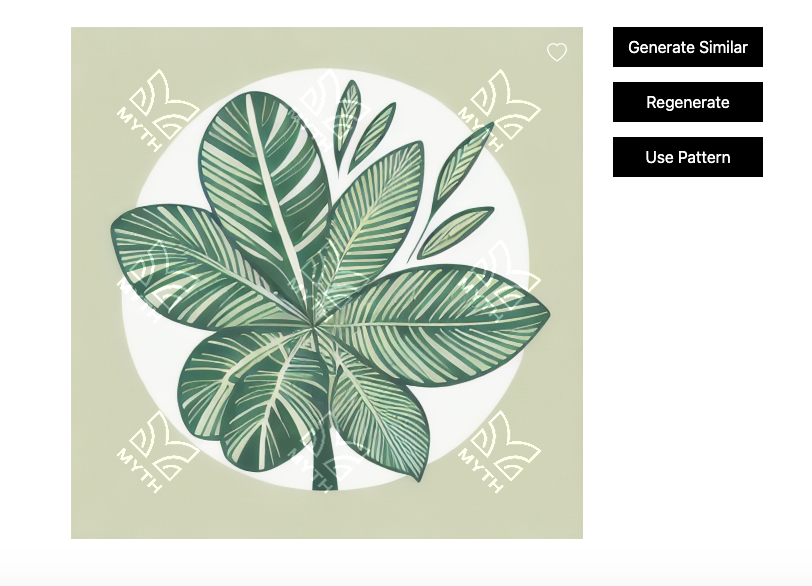Click the Generate Similar button
This screenshot has width=812, height=586.
pos(688,47)
